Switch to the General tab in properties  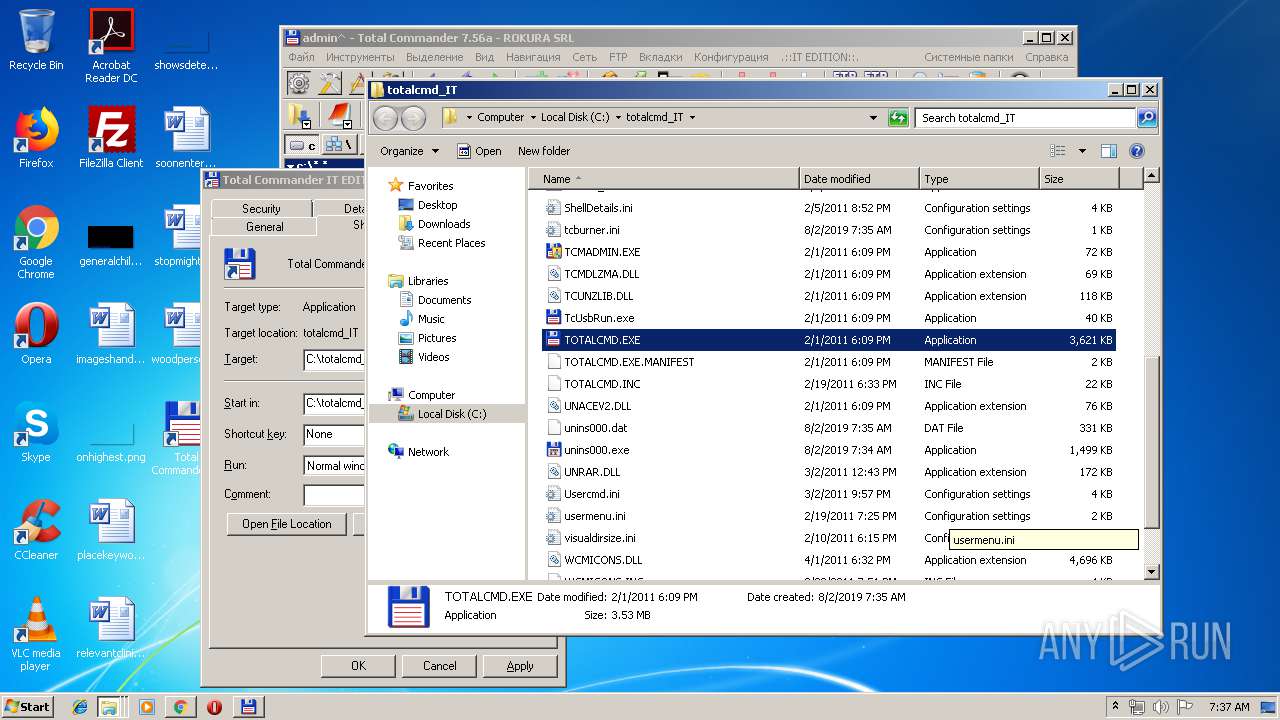pos(264,227)
